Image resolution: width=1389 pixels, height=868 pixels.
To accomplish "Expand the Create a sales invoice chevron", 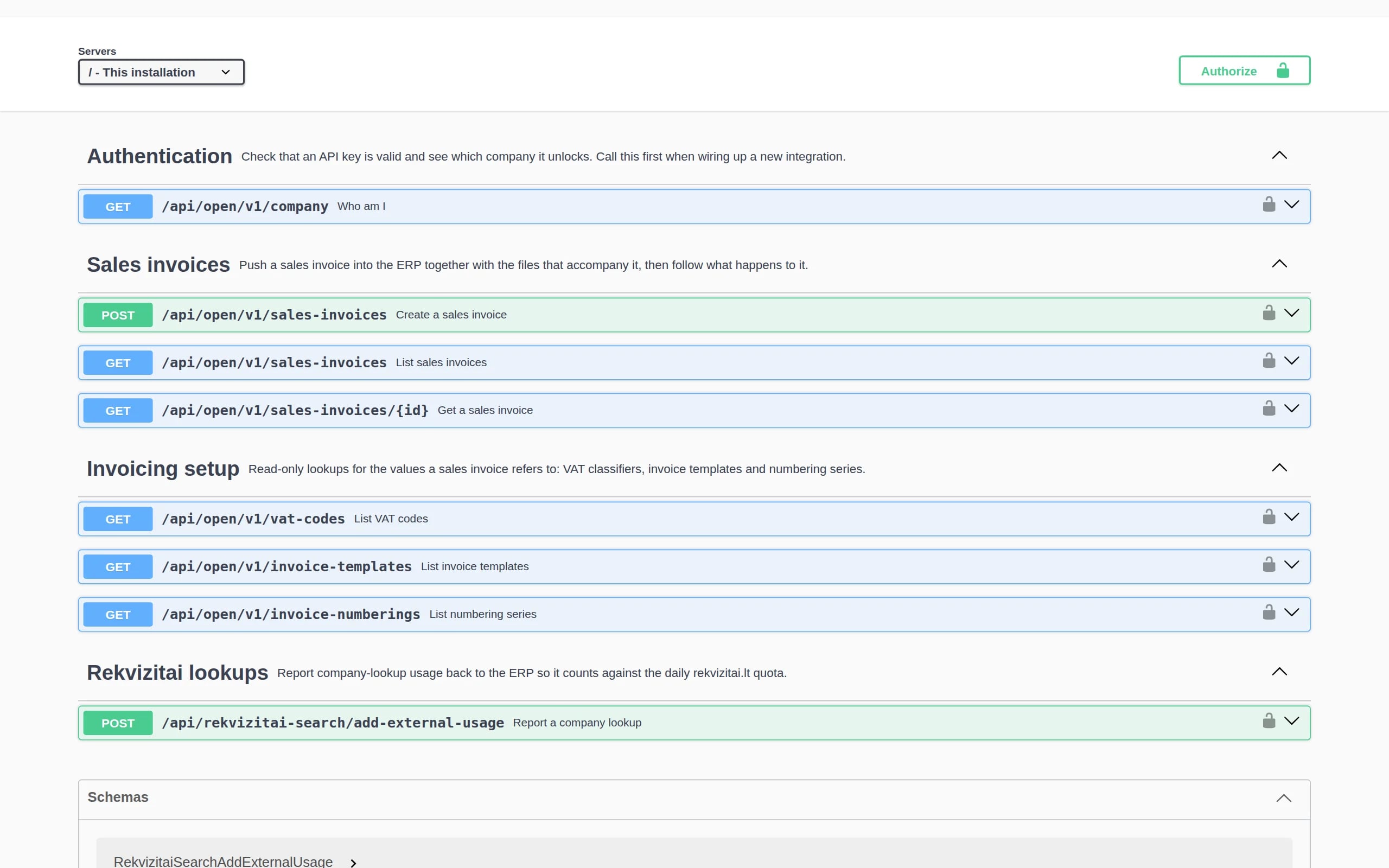I will coord(1291,313).
